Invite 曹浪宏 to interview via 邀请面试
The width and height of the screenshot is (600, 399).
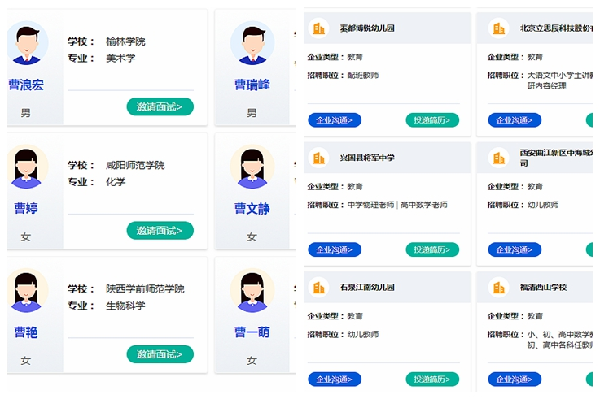coord(160,107)
